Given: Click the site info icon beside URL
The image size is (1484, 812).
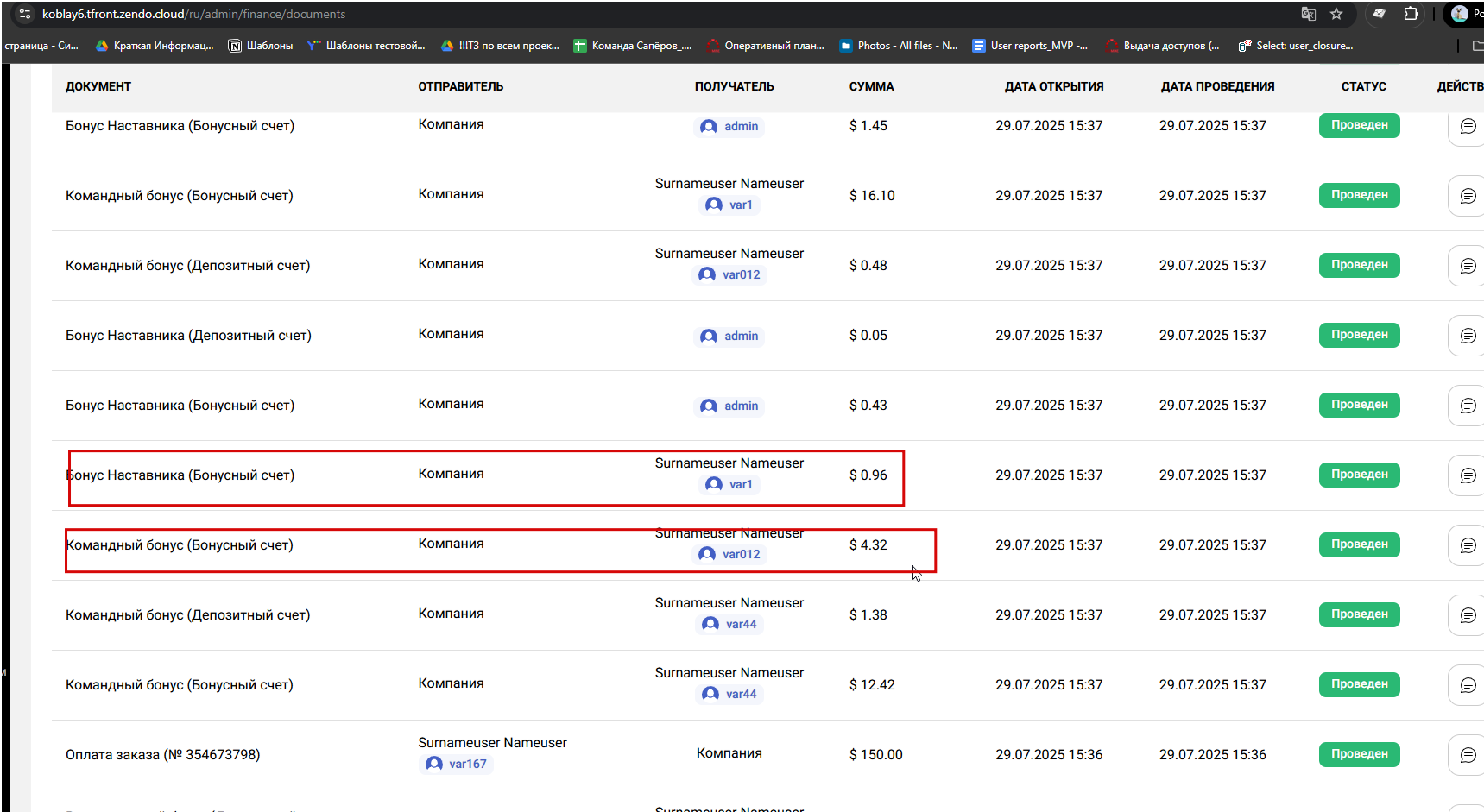Looking at the screenshot, I should tap(25, 14).
